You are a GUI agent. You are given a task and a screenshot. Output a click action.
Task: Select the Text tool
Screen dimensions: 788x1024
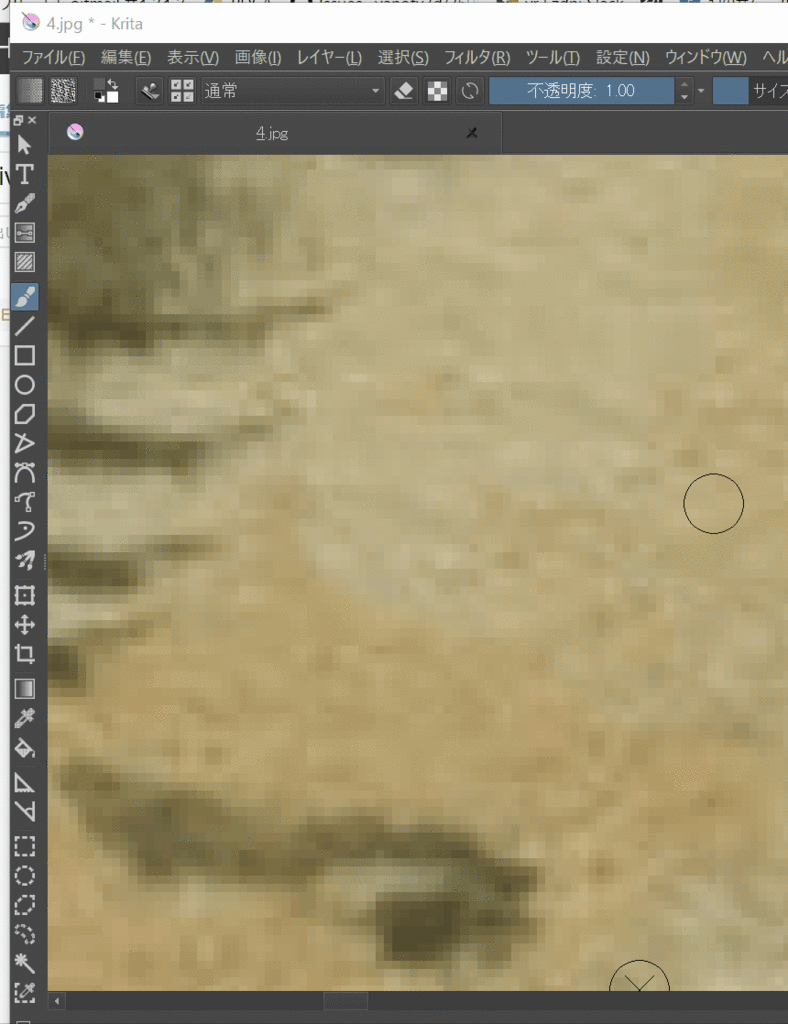(x=25, y=174)
